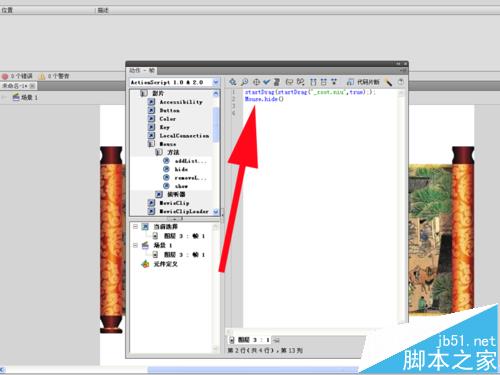Click the left scroll handle on the stage
This screenshot has width=500, height=375.
tap(112, 239)
